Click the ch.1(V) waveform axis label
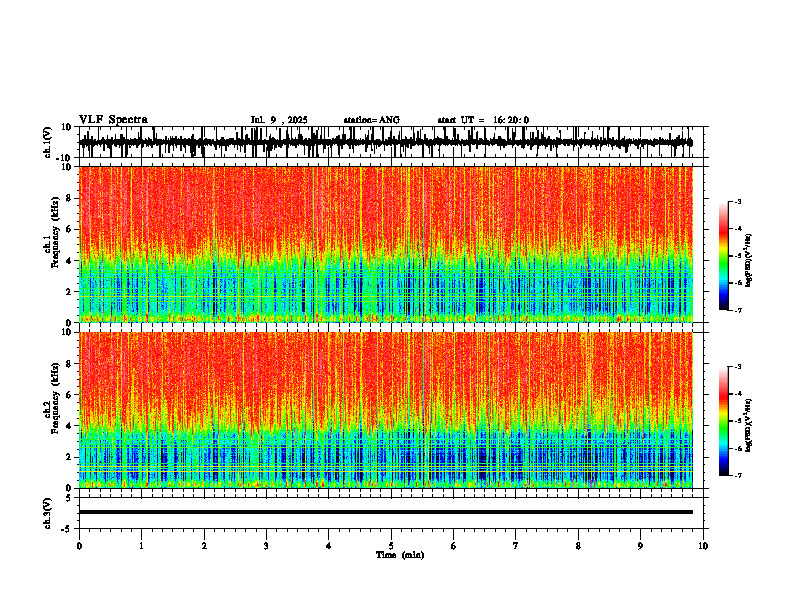The height and width of the screenshot is (612, 792). 48,142
